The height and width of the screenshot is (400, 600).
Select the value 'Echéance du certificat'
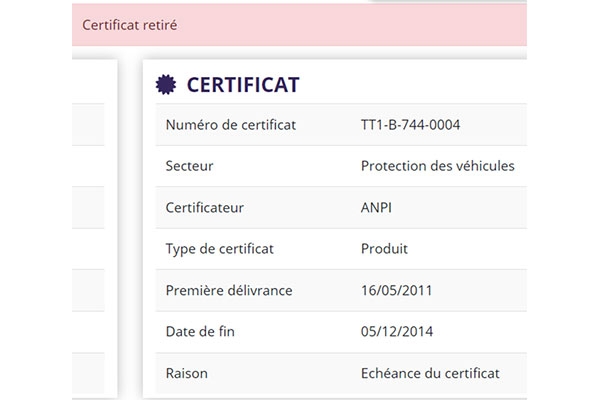click(x=430, y=374)
